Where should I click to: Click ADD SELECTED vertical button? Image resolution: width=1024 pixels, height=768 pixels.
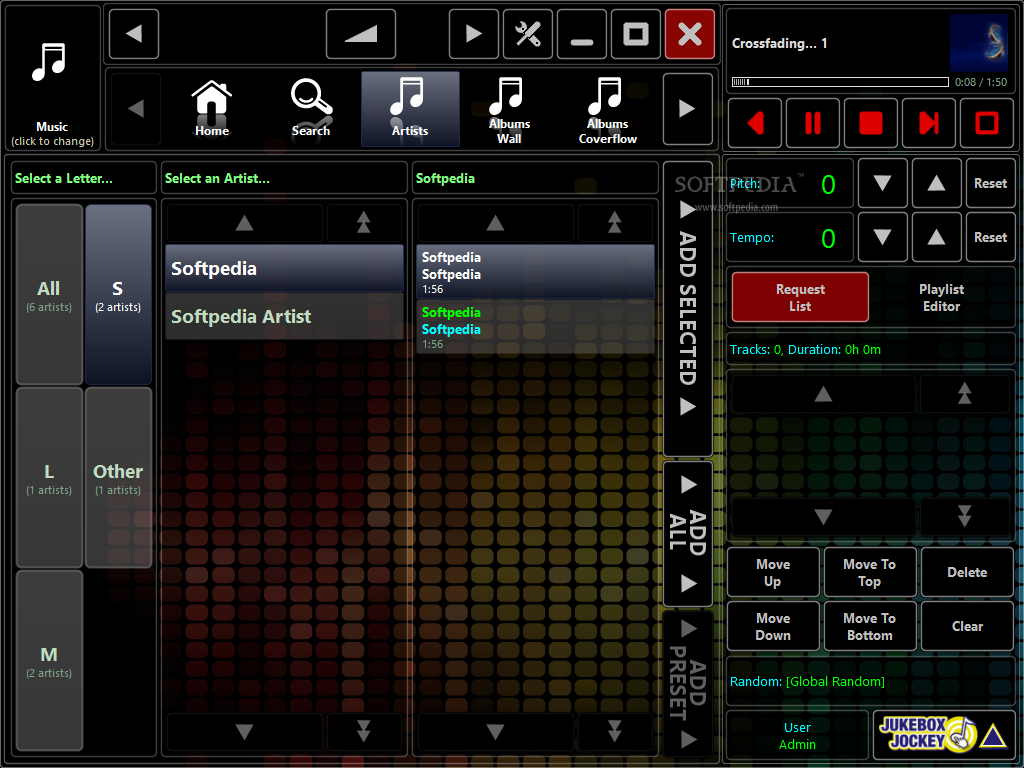pyautogui.click(x=688, y=309)
